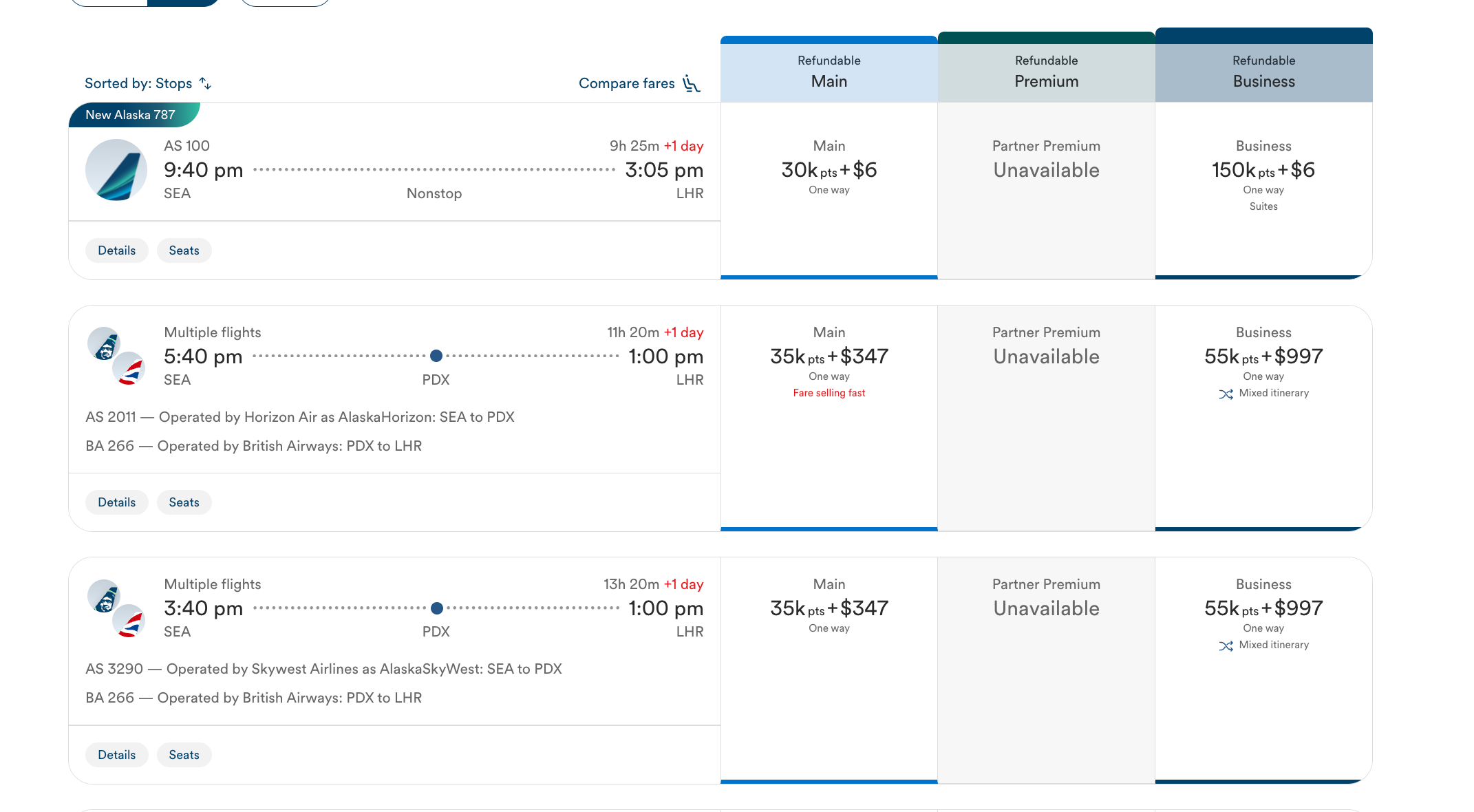Click the Suites label under Business fare
The width and height of the screenshot is (1474, 812).
coord(1263,206)
